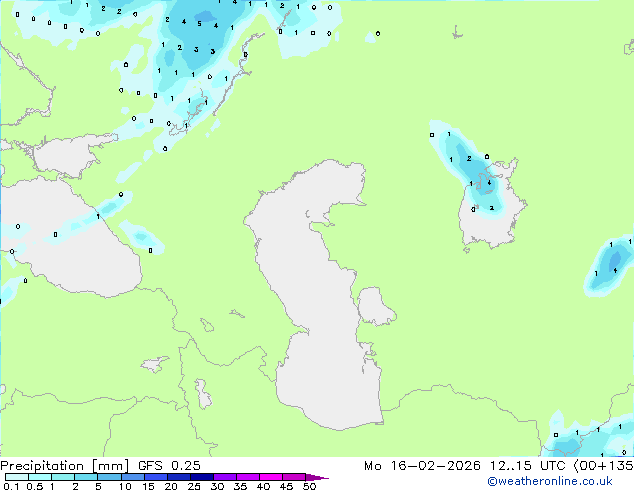634x490 pixels.
Task: Click the 45–50 mm legend color box
Action: [294, 477]
